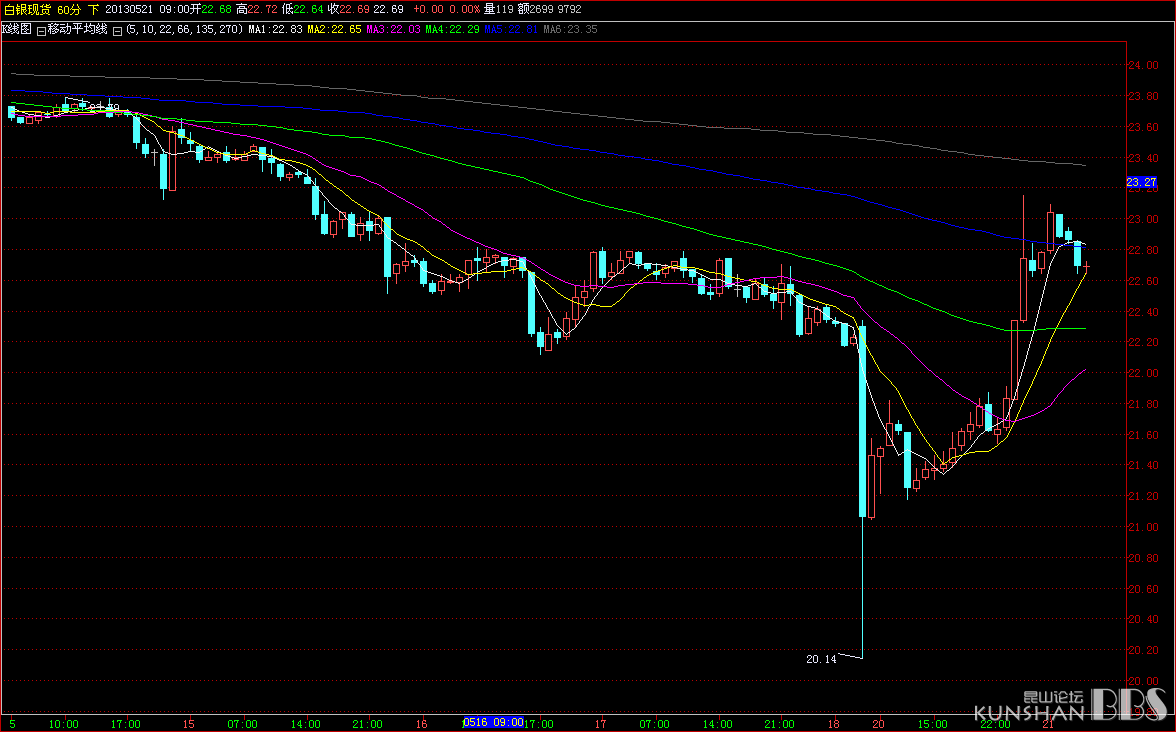Open the 移动平均线 indicator name
Viewport: 1176px width, 732px height.
point(77,29)
